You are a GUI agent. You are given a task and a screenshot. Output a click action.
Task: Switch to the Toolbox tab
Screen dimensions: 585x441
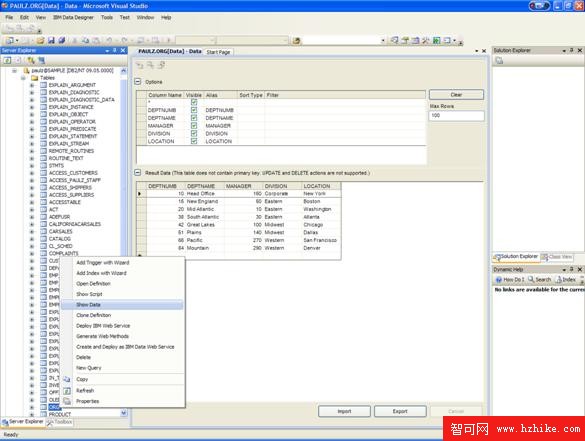(60, 422)
